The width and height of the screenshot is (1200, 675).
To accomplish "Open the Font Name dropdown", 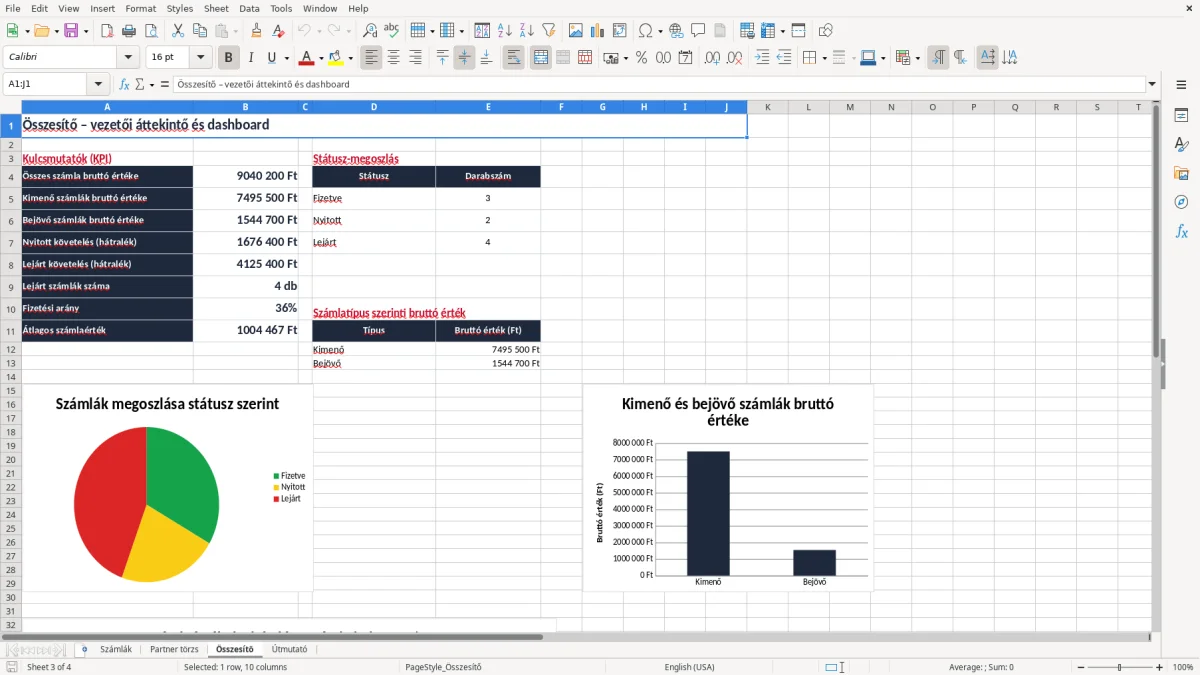I will coord(127,58).
